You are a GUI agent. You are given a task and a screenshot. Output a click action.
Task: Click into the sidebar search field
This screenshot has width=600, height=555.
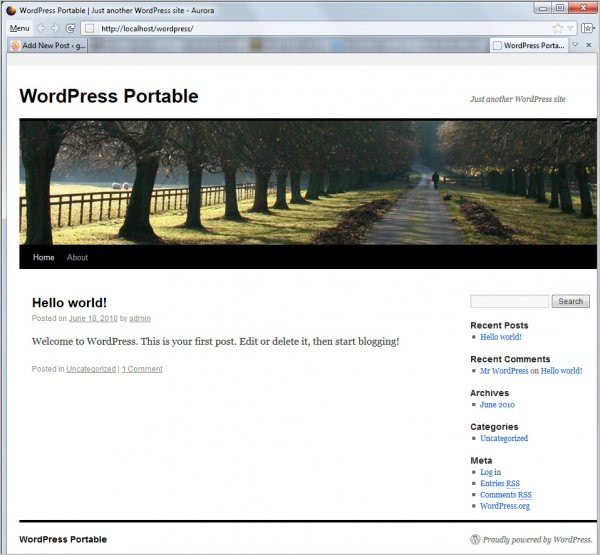pos(509,301)
